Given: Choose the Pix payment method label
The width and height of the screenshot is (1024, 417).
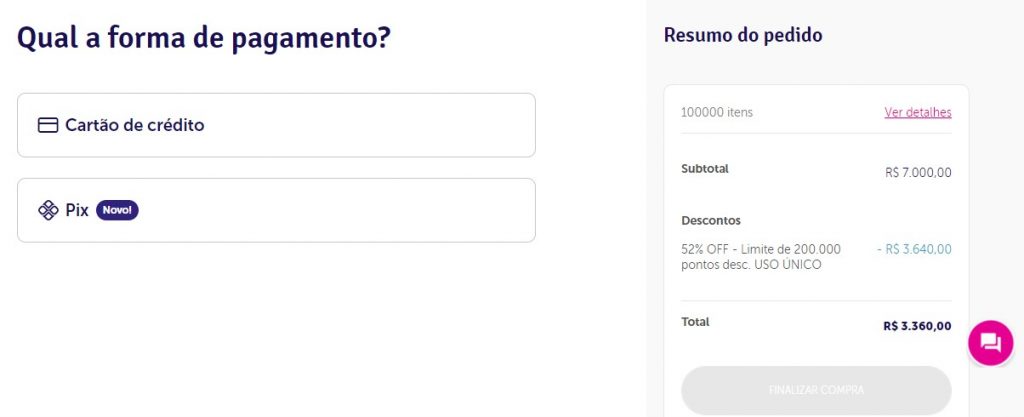Looking at the screenshot, I should coord(77,210).
